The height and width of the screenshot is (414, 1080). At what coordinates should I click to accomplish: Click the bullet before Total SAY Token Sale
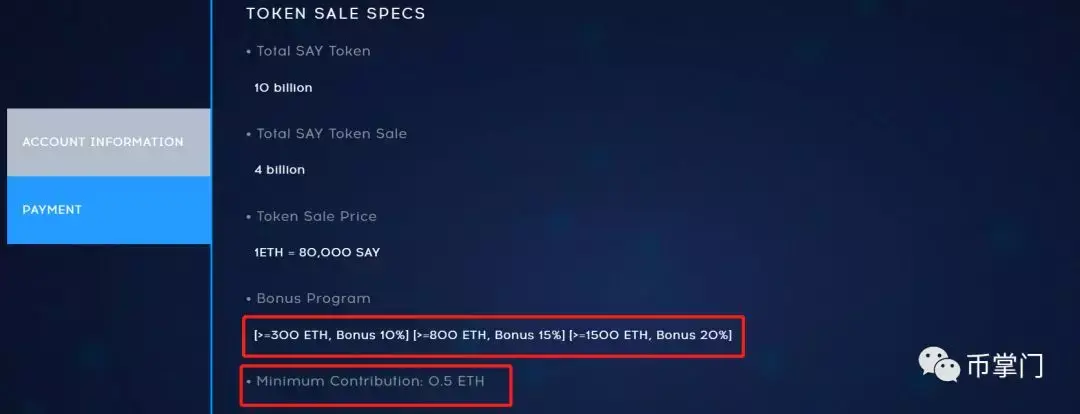[x=249, y=135]
